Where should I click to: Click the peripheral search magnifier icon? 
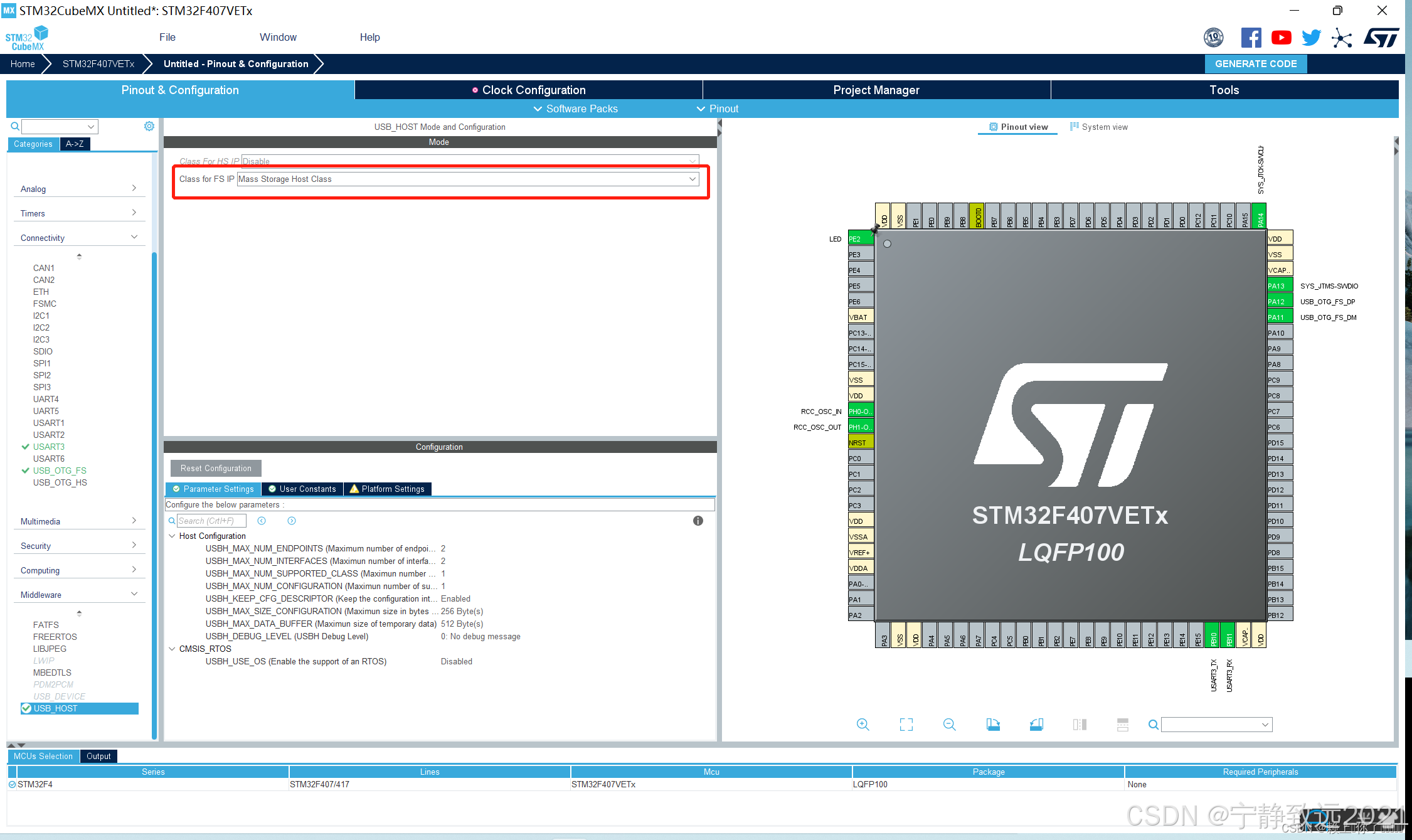coord(15,127)
